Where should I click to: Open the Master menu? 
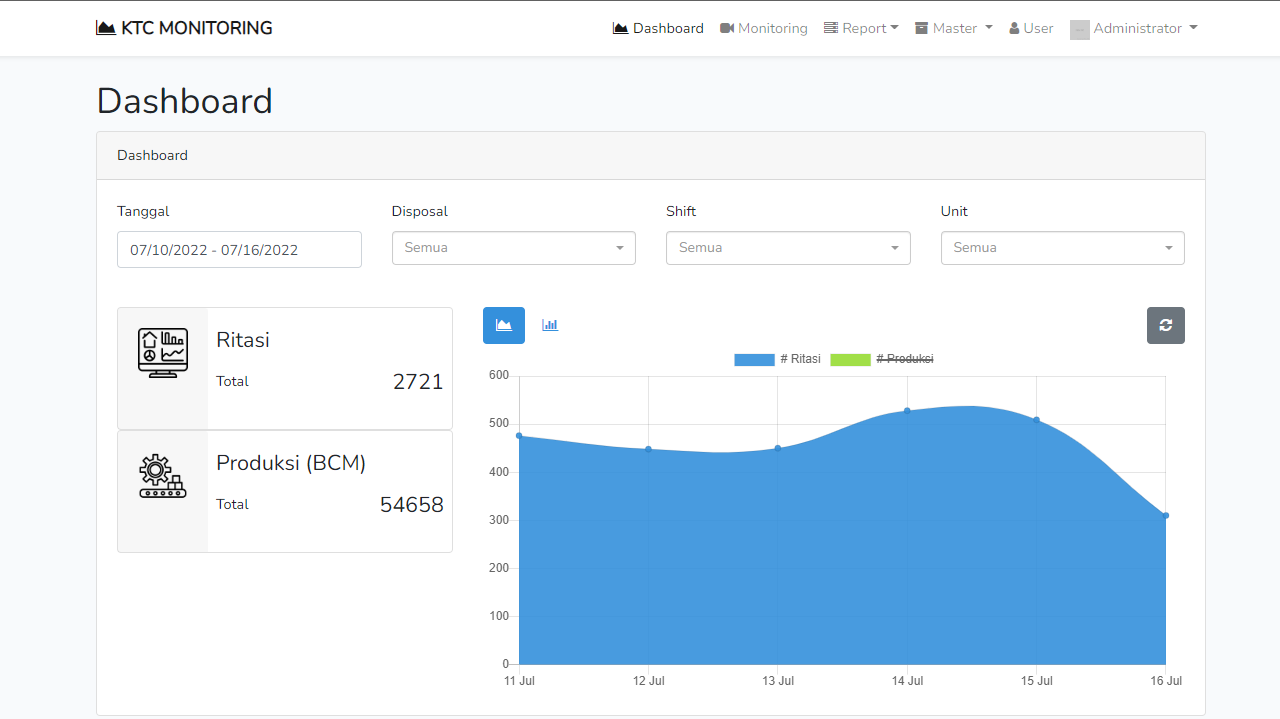pyautogui.click(x=954, y=28)
